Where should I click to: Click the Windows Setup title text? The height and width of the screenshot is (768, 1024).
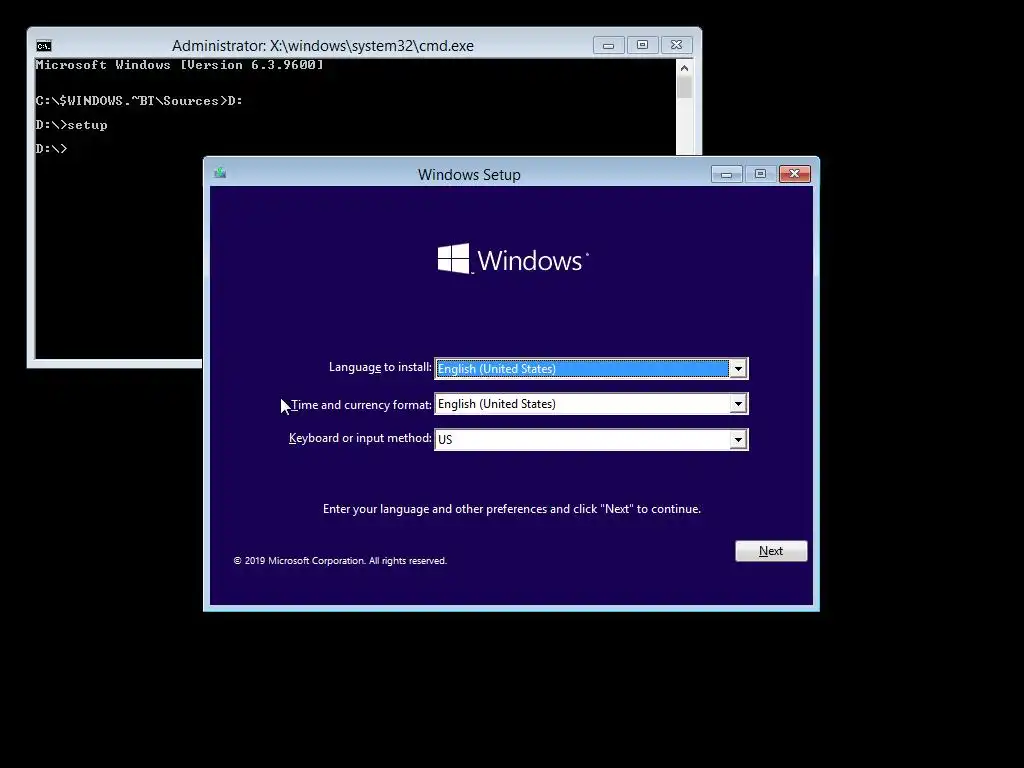[x=469, y=175]
